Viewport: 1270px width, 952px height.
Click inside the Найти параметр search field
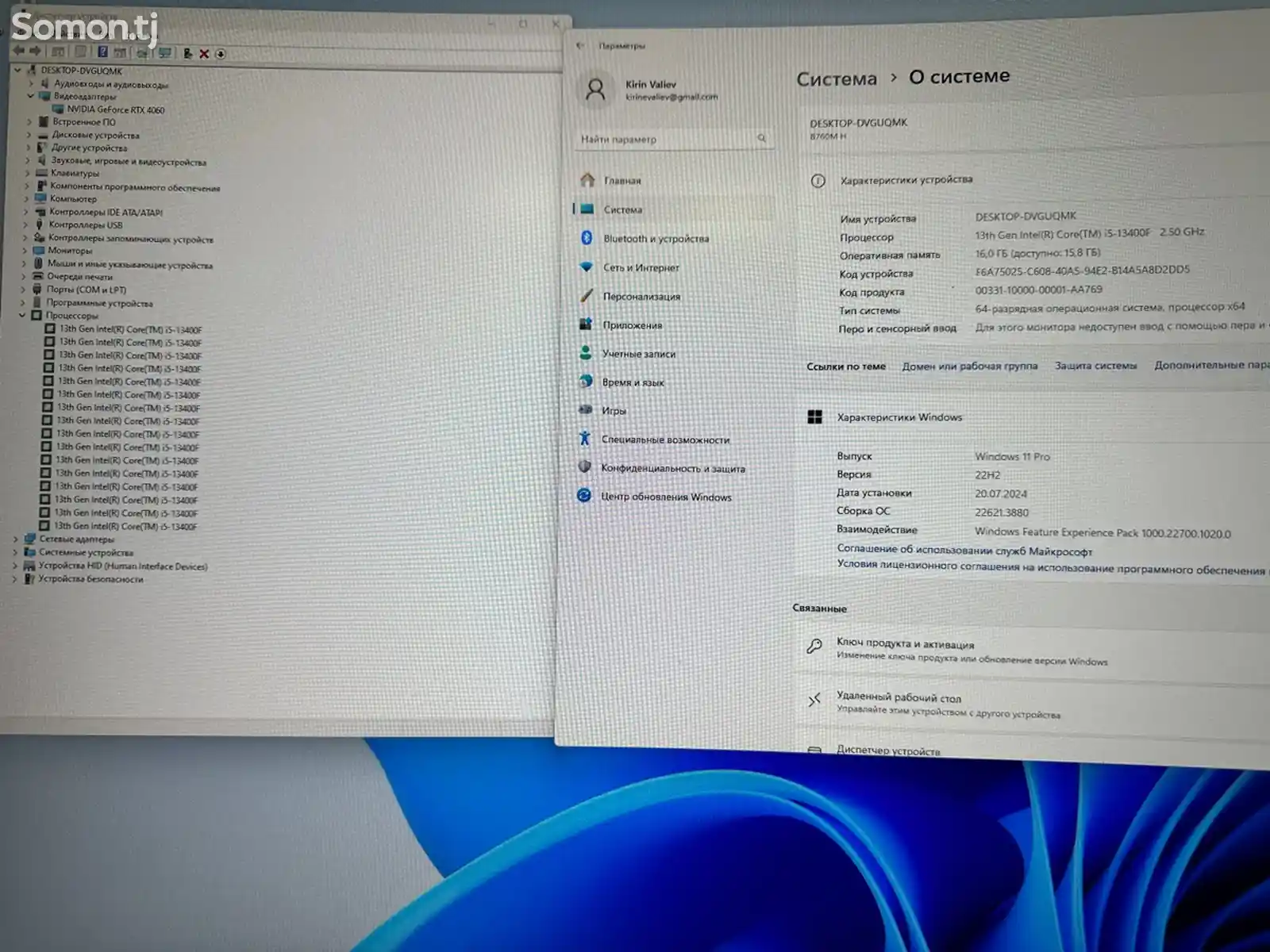673,139
